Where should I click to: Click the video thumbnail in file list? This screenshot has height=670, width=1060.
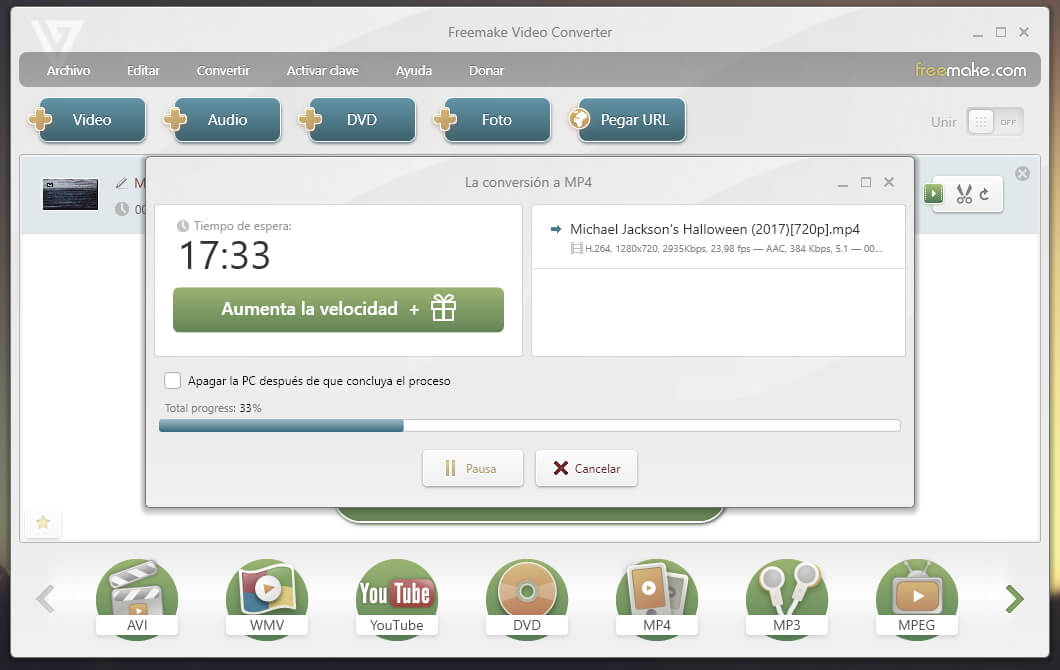coord(70,195)
